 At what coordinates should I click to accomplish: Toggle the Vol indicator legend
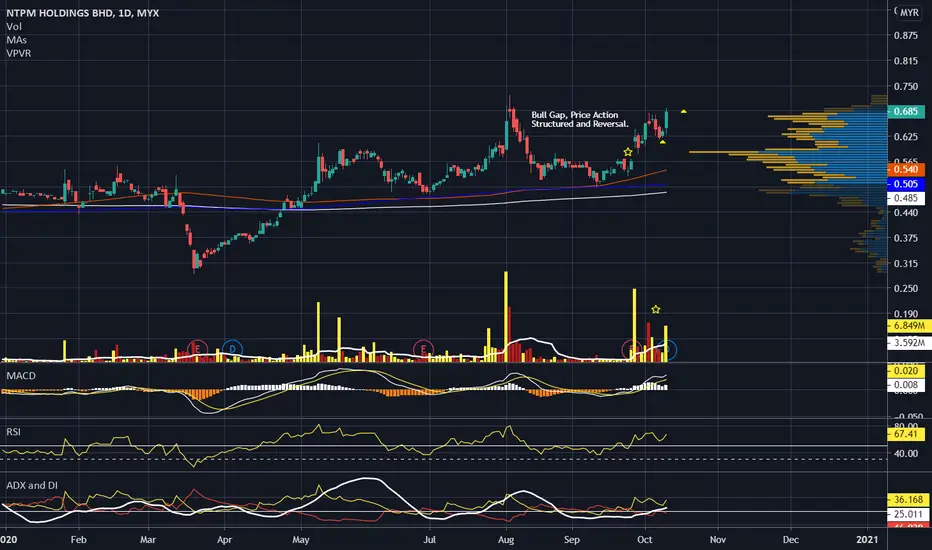click(x=14, y=26)
